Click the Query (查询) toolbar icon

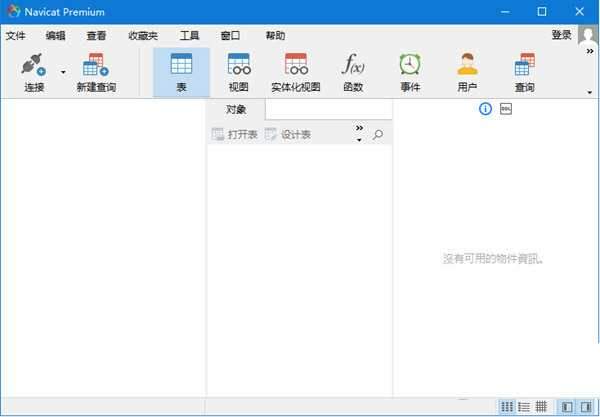pos(524,68)
